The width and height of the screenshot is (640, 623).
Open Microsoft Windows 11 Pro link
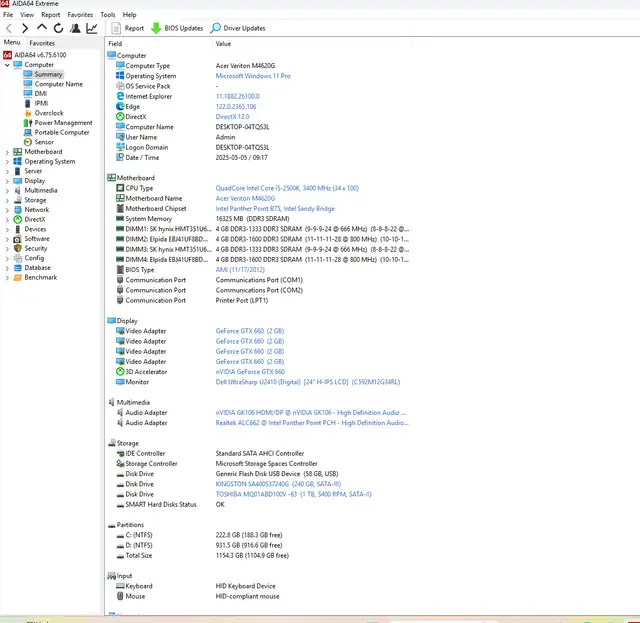[x=253, y=76]
